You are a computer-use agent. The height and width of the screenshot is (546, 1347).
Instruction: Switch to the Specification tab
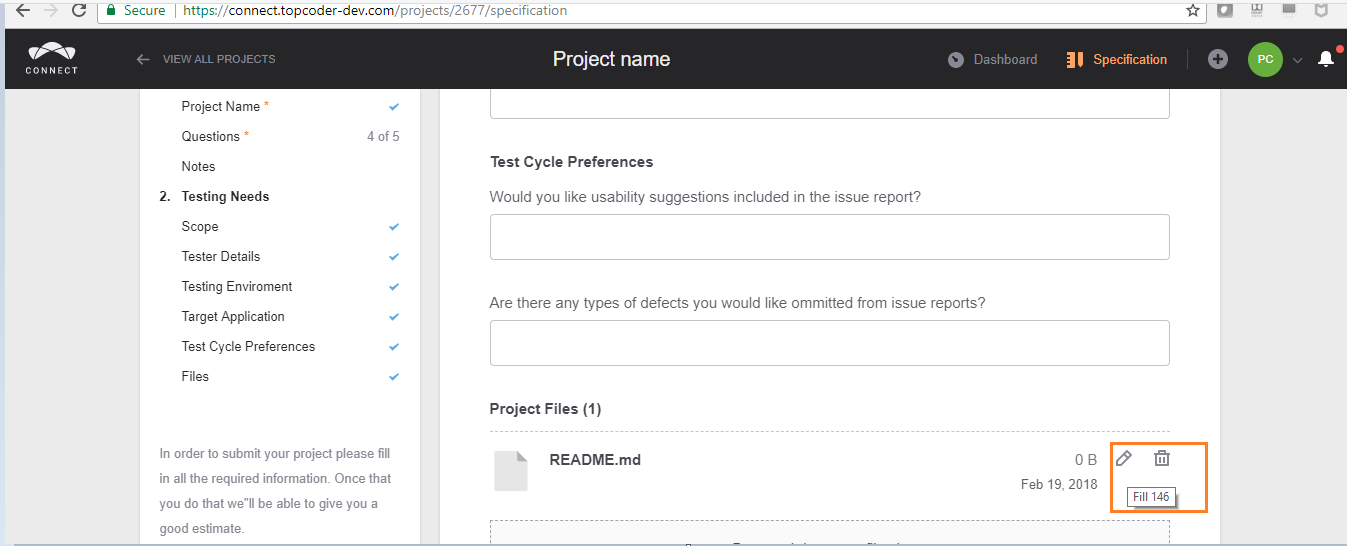click(1117, 59)
